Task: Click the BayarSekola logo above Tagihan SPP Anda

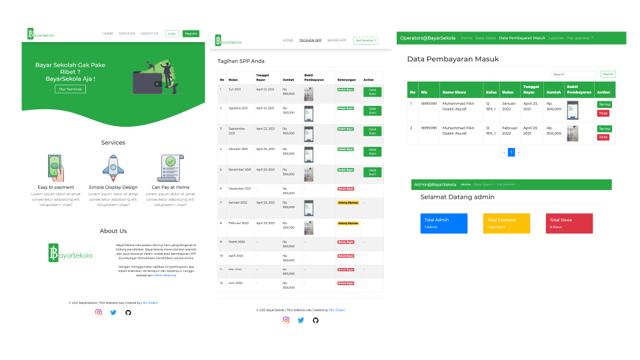Action: 228,40
